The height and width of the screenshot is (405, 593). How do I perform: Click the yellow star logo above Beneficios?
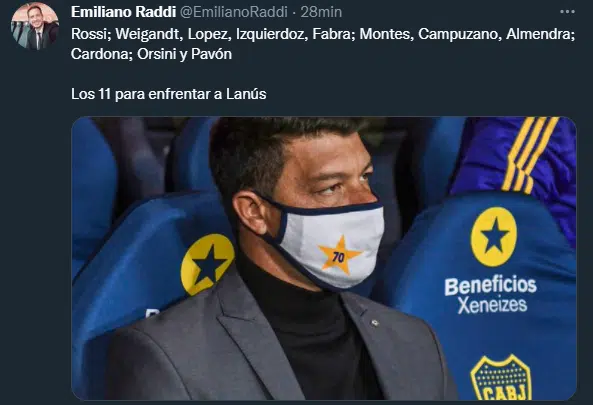(x=494, y=237)
